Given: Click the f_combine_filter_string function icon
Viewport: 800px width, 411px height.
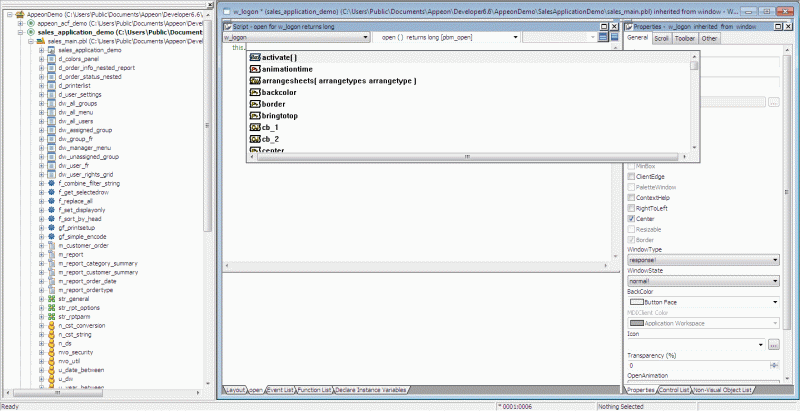Looking at the screenshot, I should tap(51, 183).
